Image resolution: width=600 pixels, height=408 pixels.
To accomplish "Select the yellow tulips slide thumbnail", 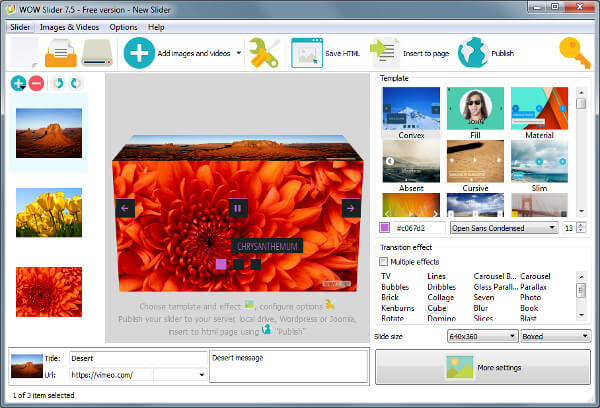I will 49,210.
